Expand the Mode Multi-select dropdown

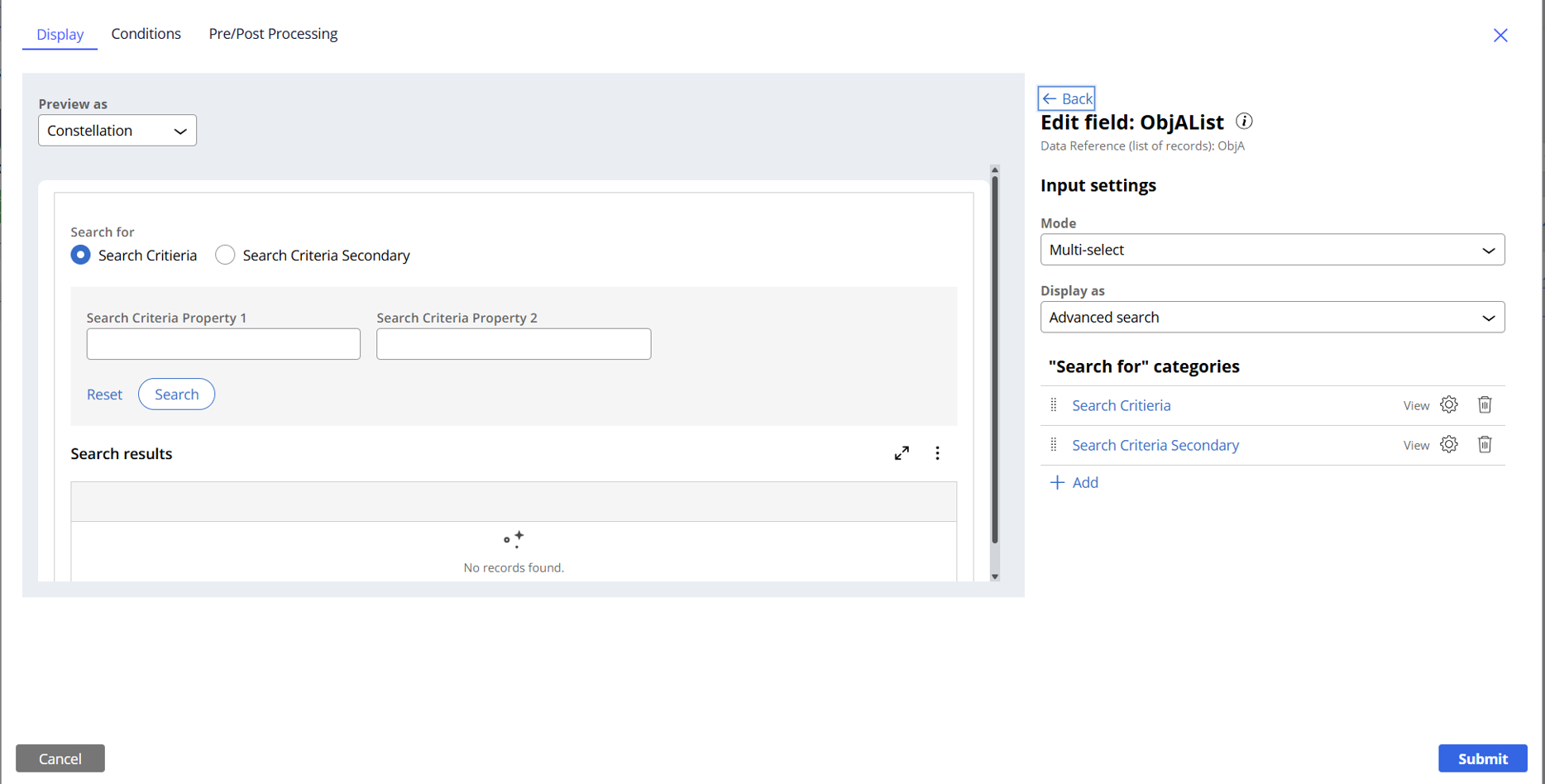click(x=1271, y=250)
